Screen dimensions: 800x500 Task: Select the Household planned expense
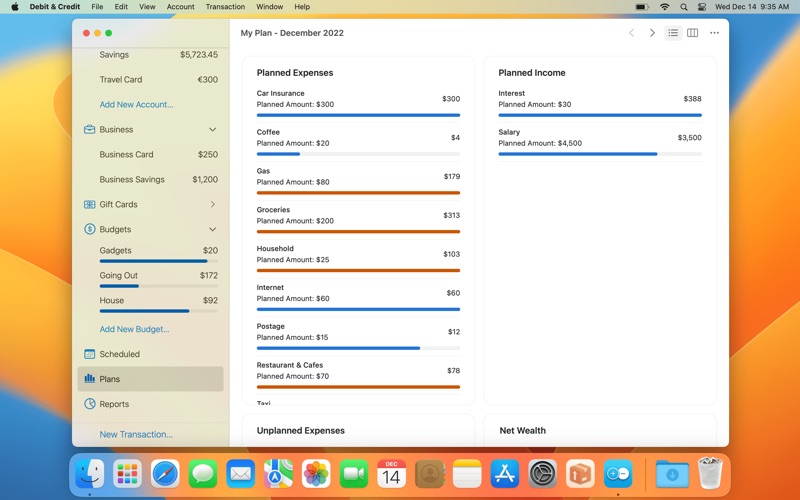(x=358, y=259)
